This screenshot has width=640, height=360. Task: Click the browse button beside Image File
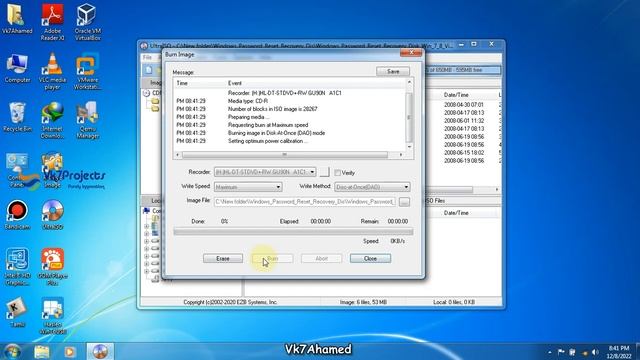[404, 202]
